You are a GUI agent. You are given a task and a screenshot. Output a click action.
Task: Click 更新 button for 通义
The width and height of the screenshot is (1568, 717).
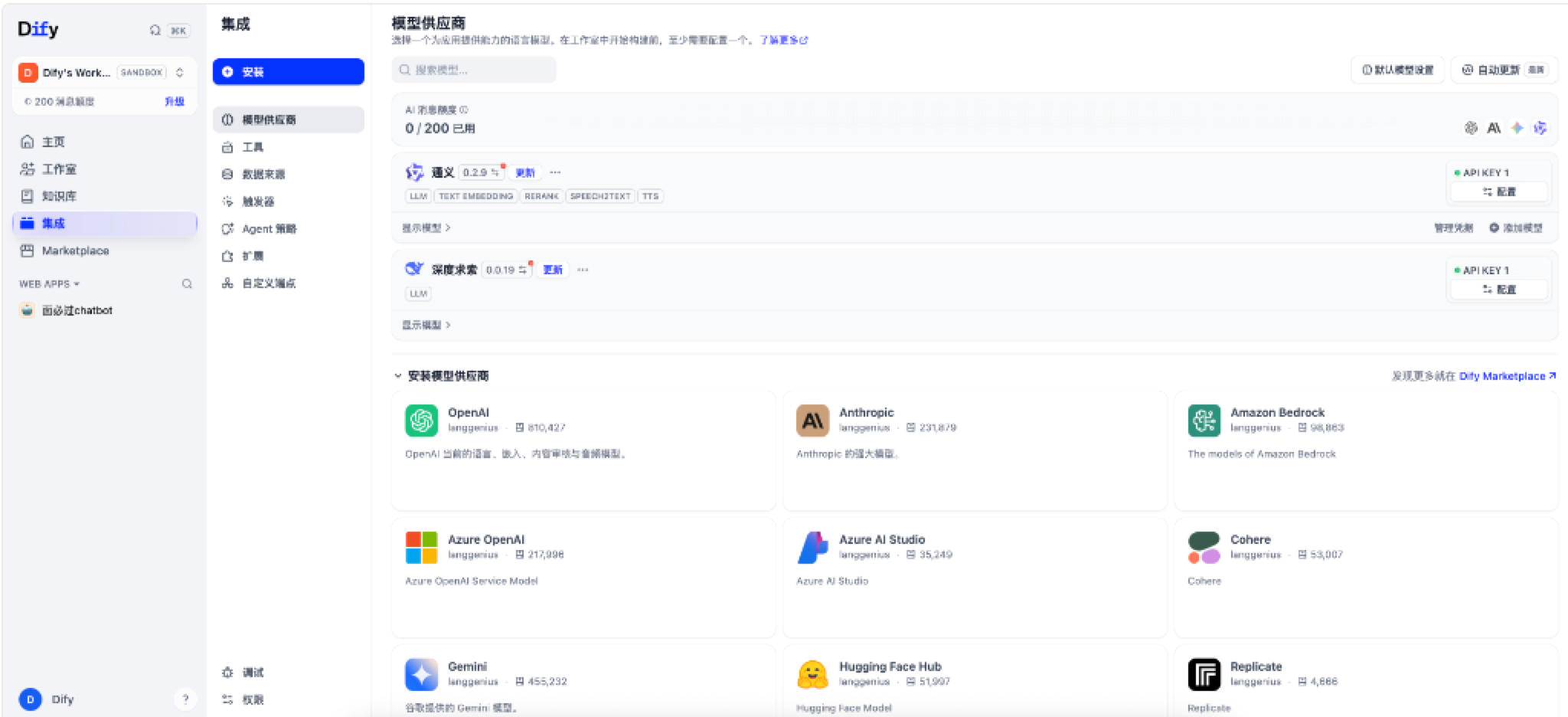tap(525, 172)
